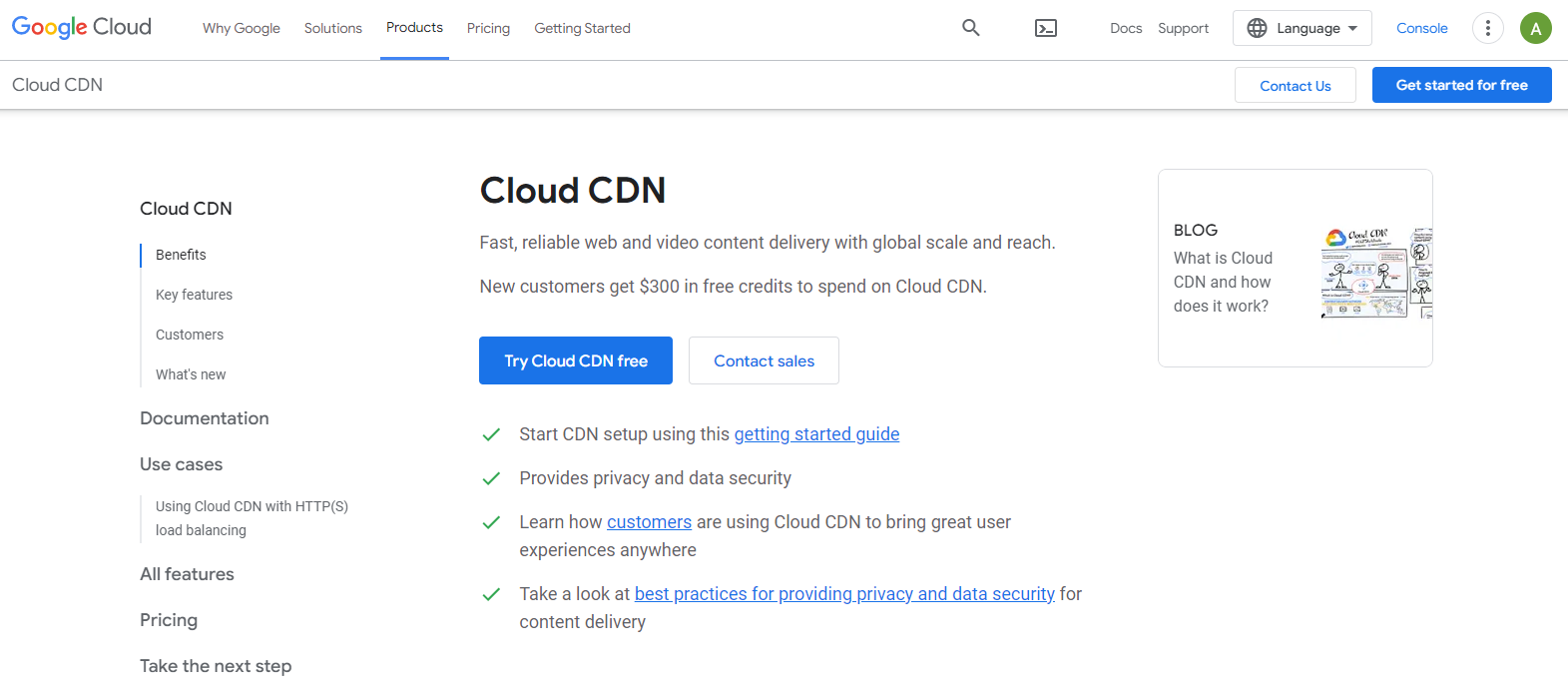Click the globe language icon
Screen dimensions: 1568x700
[1257, 28]
